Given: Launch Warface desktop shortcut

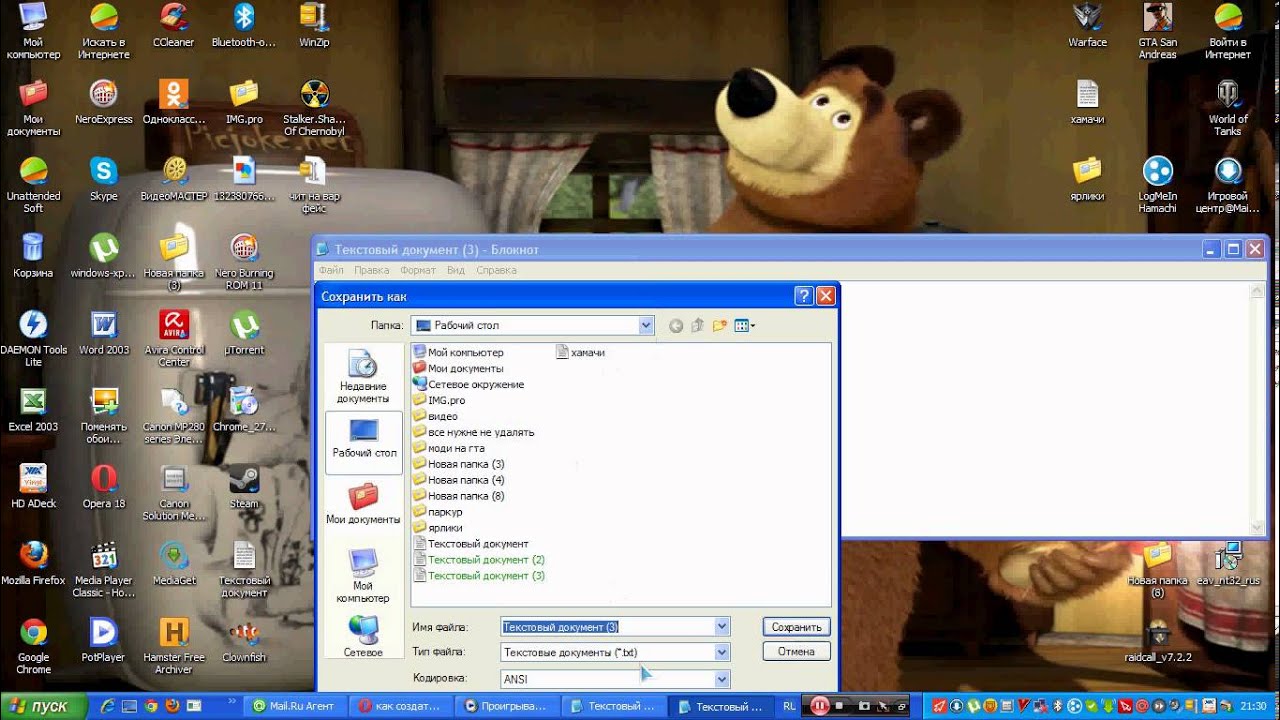Looking at the screenshot, I should click(x=1087, y=25).
